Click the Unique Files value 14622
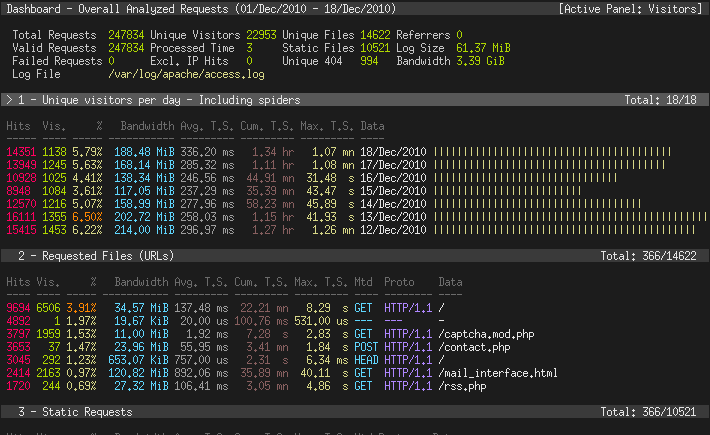 (x=375, y=35)
